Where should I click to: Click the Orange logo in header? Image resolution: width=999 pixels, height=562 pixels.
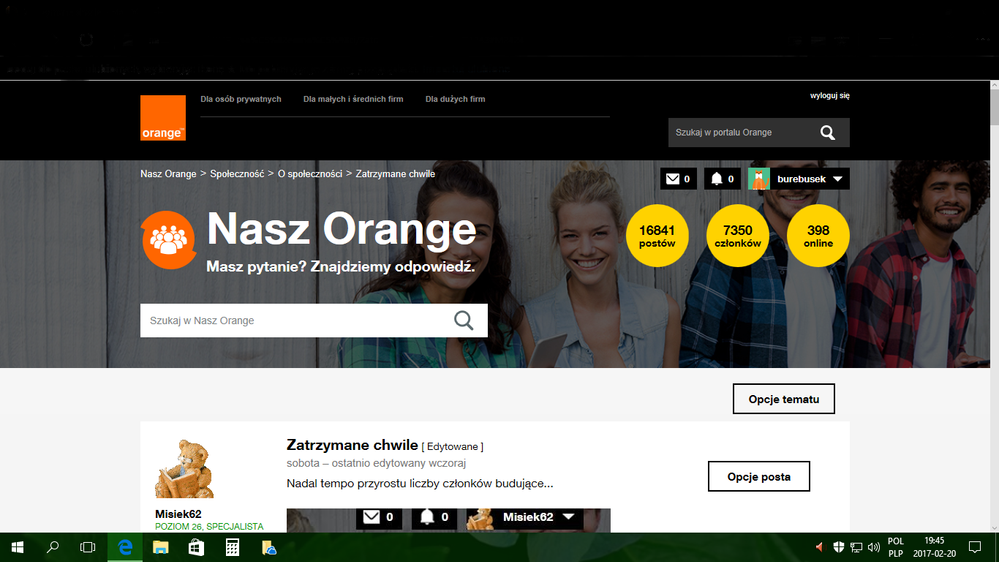pyautogui.click(x=163, y=118)
